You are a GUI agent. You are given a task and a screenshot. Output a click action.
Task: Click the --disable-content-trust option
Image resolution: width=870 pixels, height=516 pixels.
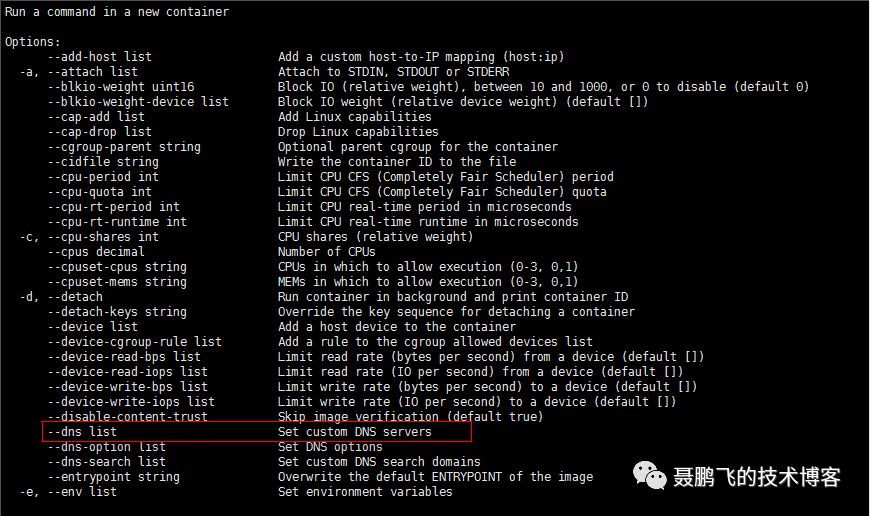tap(128, 416)
